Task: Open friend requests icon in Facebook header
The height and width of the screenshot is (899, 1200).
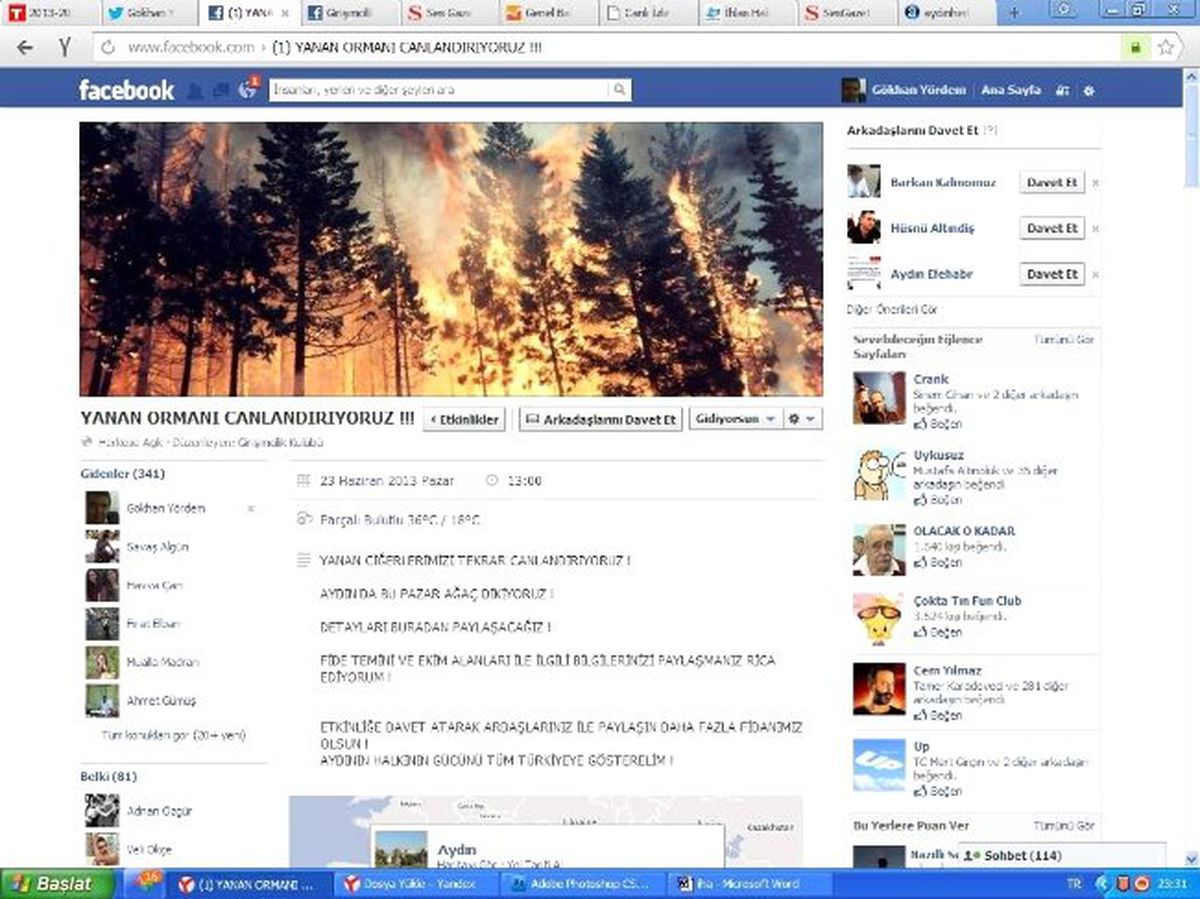Action: click(x=196, y=91)
